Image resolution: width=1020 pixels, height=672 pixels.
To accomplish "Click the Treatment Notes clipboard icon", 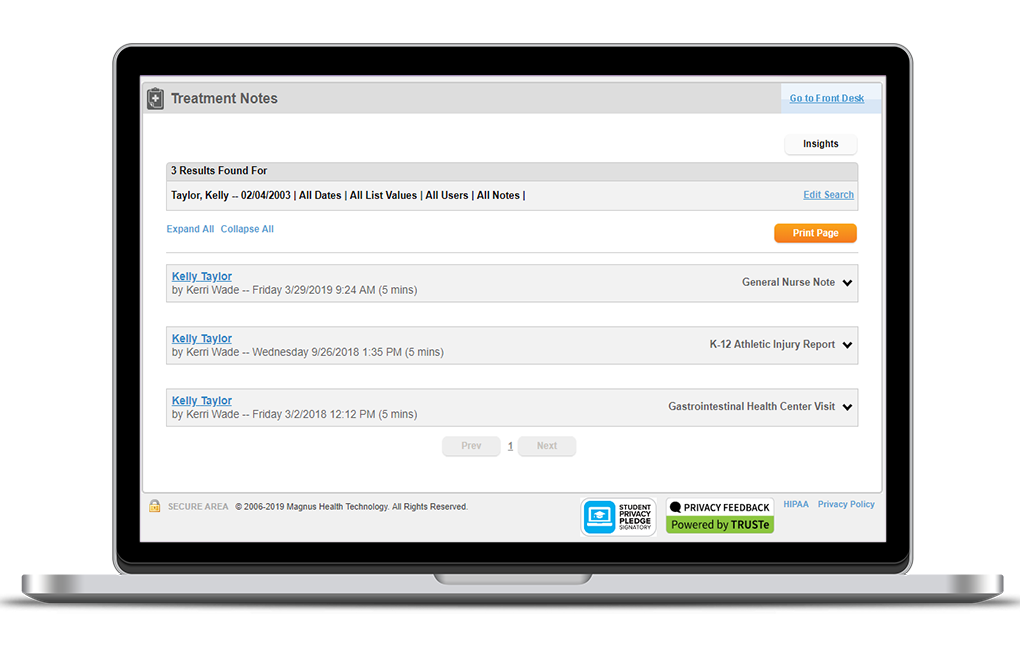I will [x=155, y=98].
